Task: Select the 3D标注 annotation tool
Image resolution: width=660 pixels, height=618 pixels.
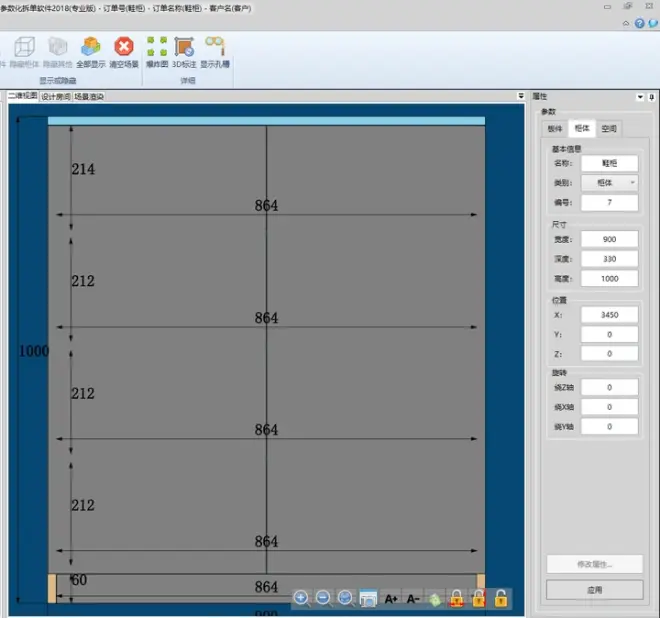Action: tap(185, 51)
